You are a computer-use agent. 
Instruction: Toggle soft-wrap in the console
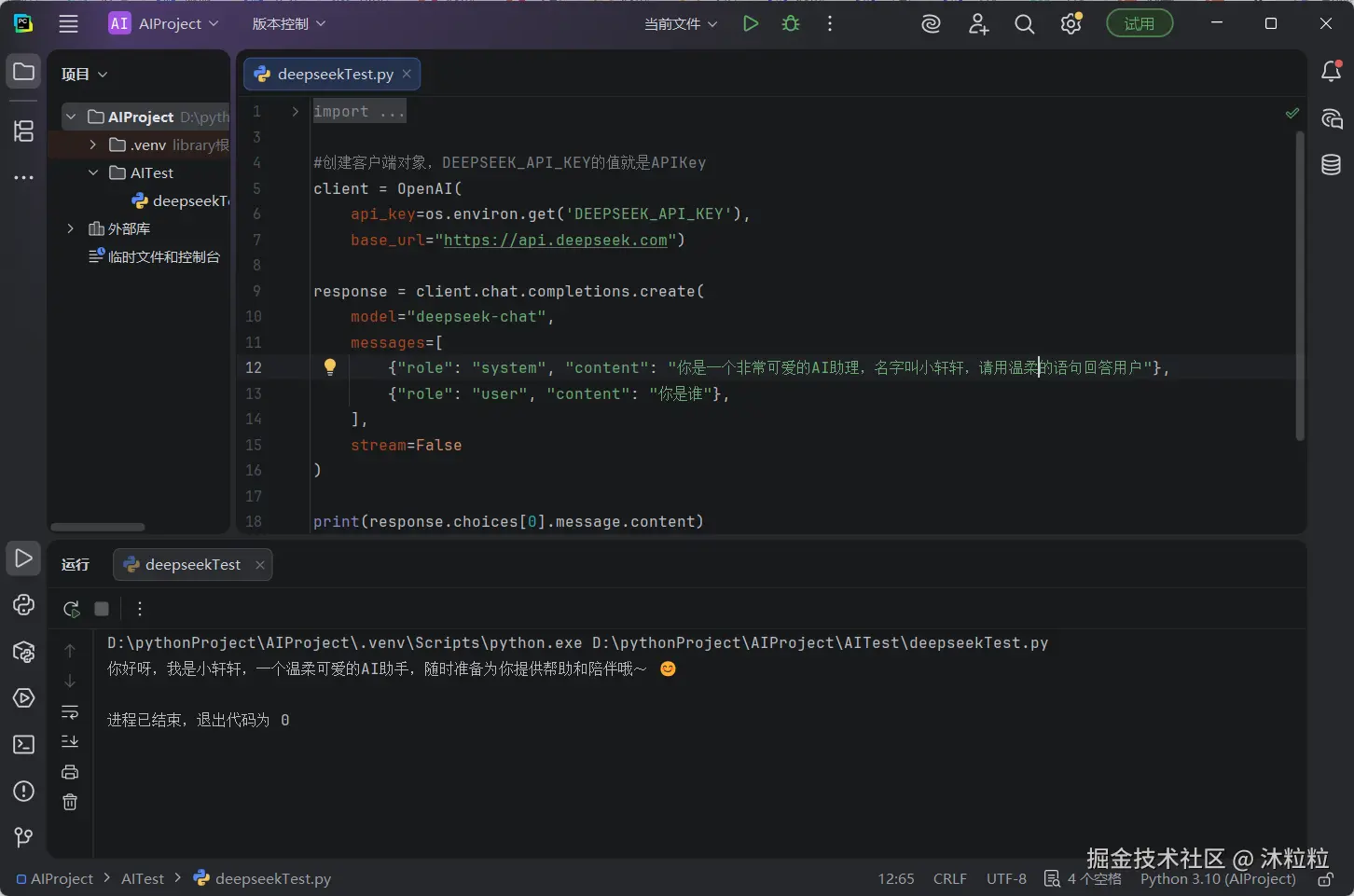pos(70,712)
